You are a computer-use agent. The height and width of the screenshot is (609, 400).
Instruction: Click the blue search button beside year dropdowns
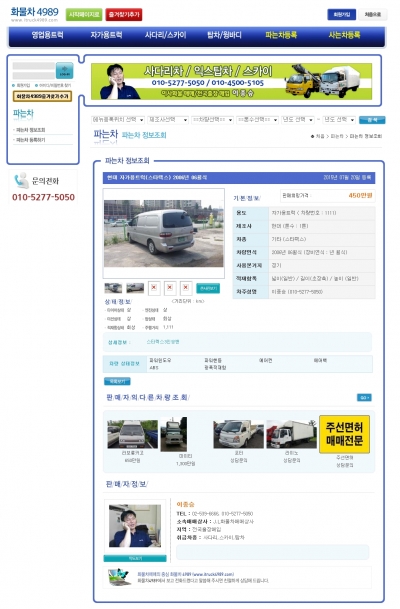point(372,120)
